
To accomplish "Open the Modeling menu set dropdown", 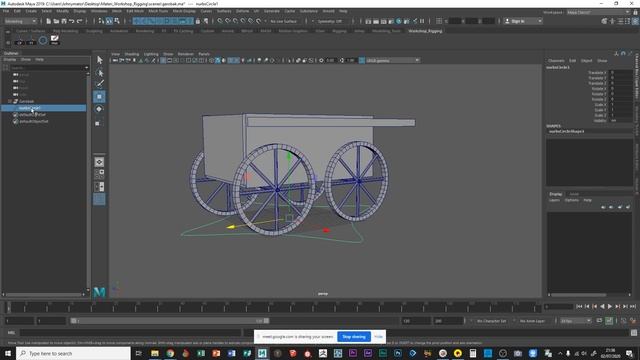I will click(20, 21).
